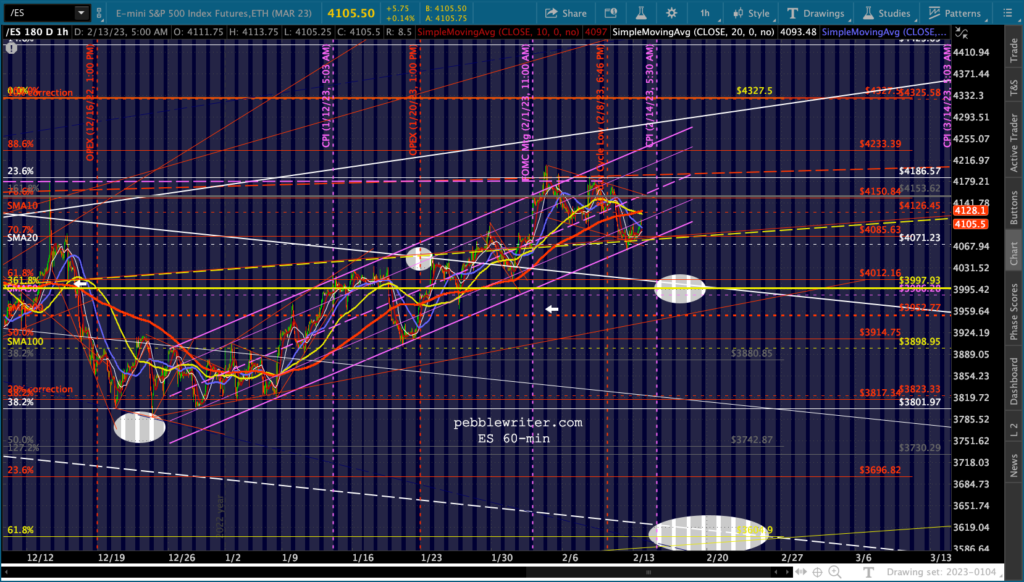The image size is (1024, 582).
Task: Open the 1h timeframe selector
Action: coord(706,13)
